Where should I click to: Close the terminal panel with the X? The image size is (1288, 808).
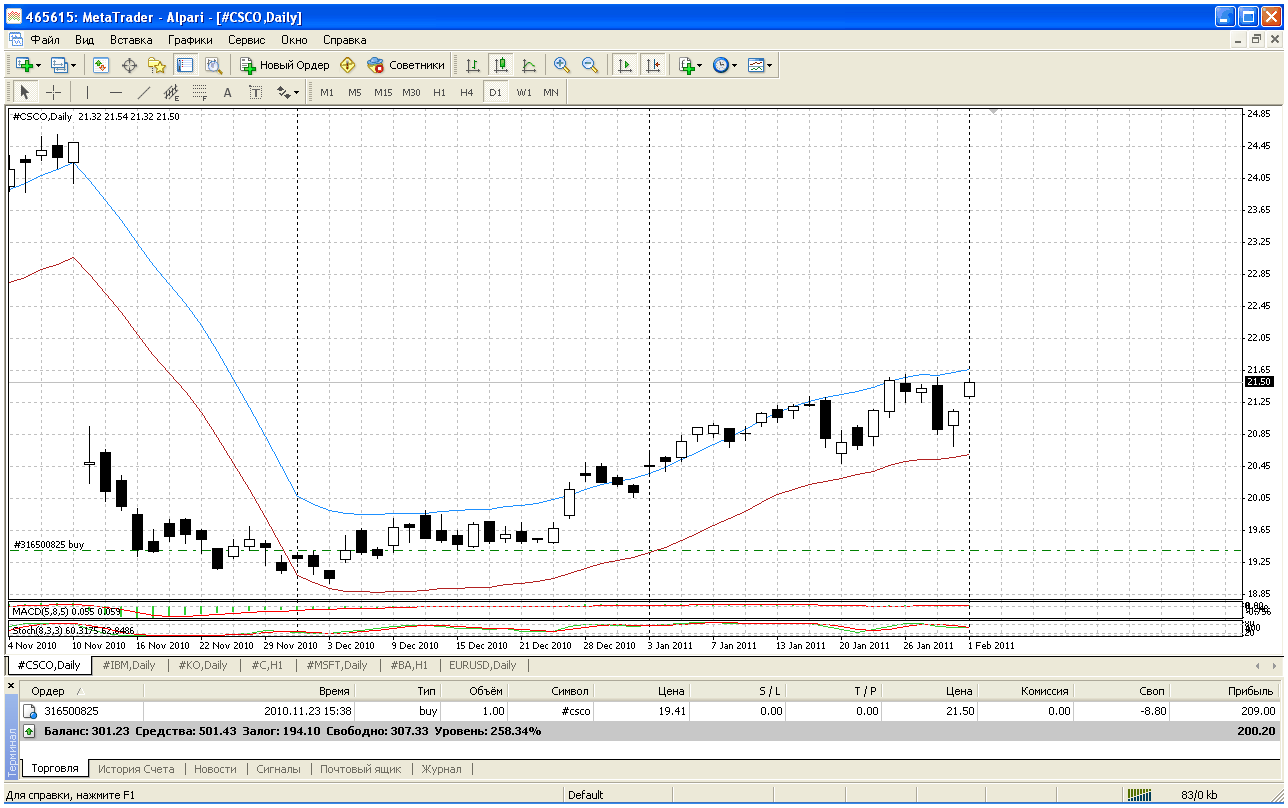coord(12,686)
